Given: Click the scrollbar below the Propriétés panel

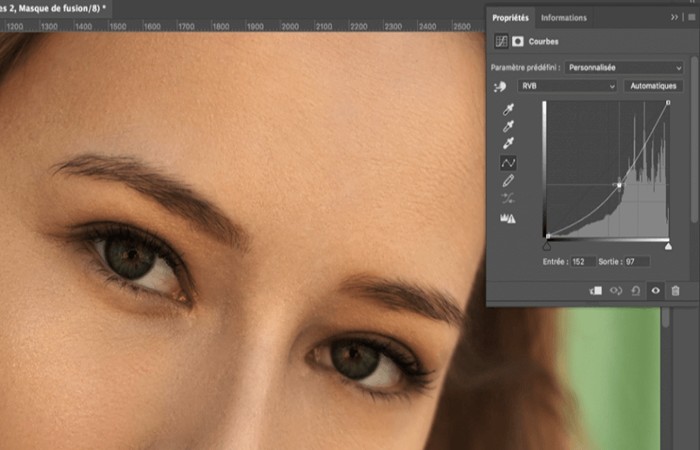Looking at the screenshot, I should 666,318.
